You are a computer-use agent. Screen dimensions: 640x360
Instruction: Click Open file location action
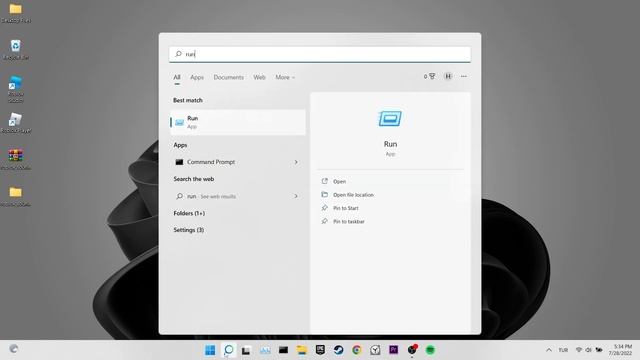[353, 195]
